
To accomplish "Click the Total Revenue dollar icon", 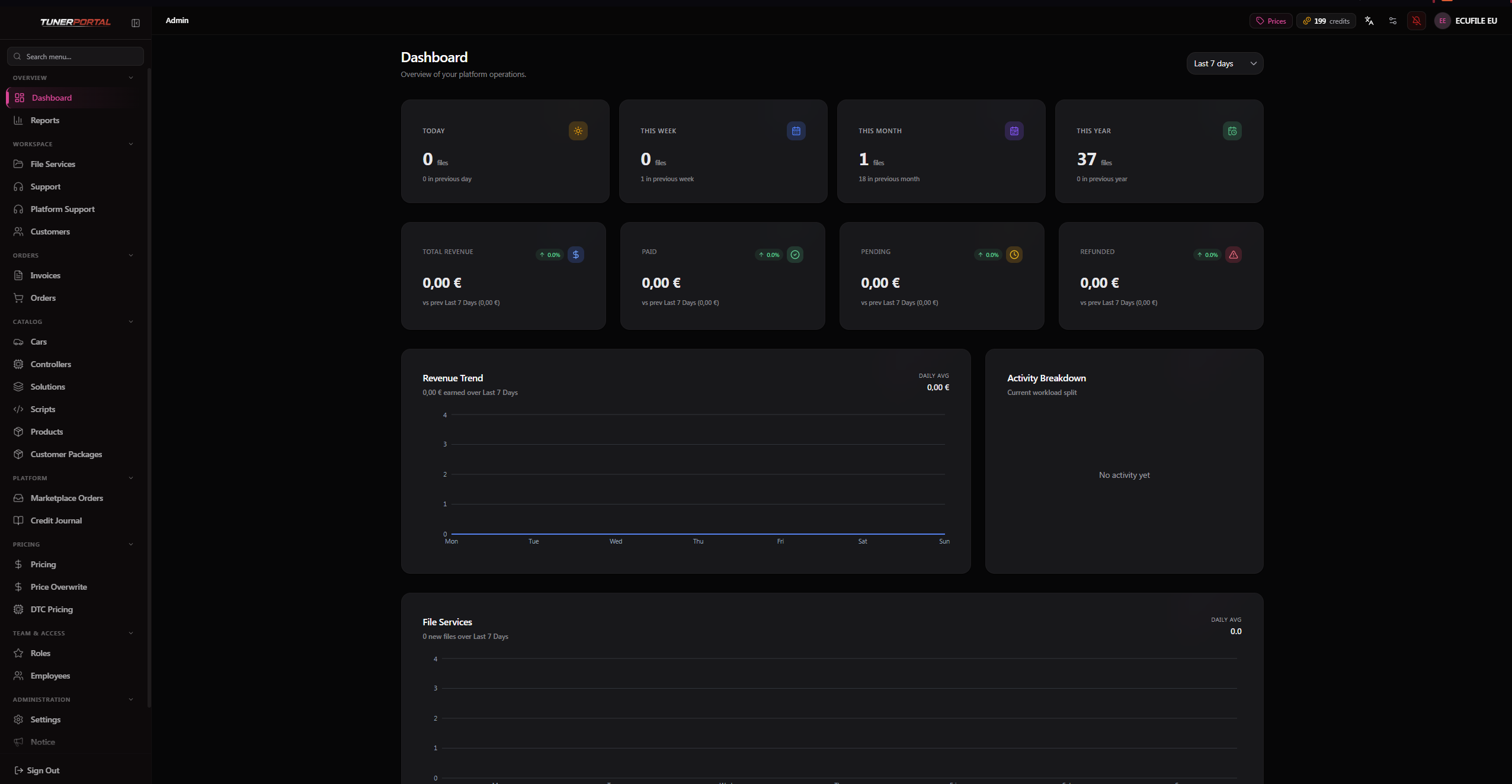I will click(x=576, y=255).
